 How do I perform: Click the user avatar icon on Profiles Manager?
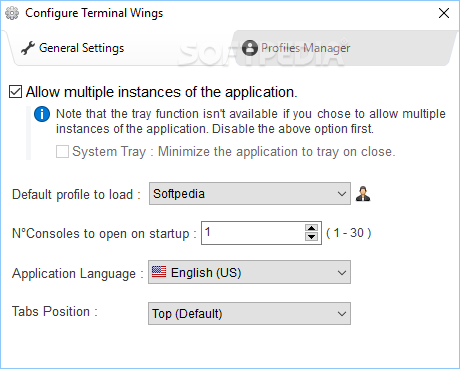pos(250,48)
